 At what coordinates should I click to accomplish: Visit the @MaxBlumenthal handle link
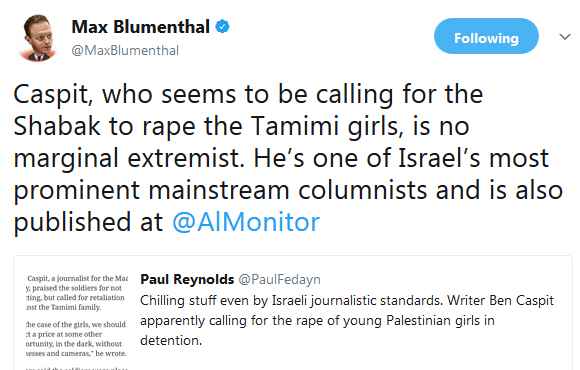click(125, 50)
